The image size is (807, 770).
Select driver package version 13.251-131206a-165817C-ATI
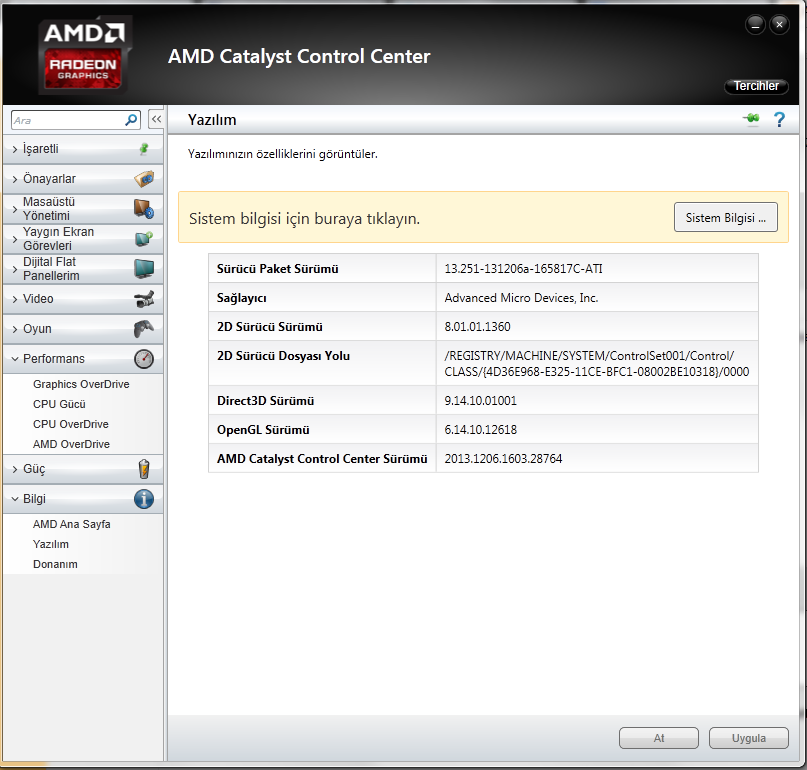coord(523,269)
